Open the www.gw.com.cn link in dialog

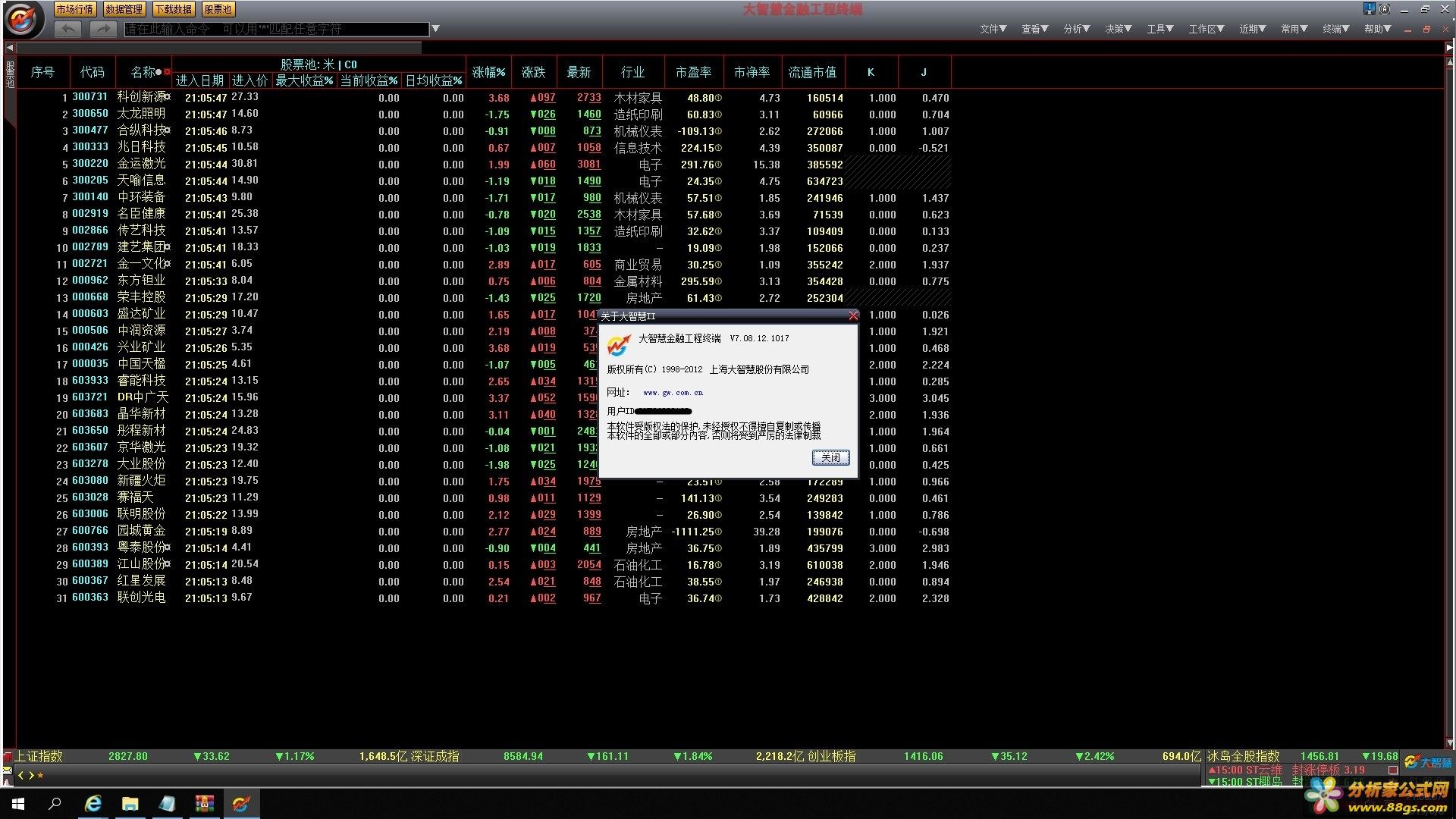(673, 393)
